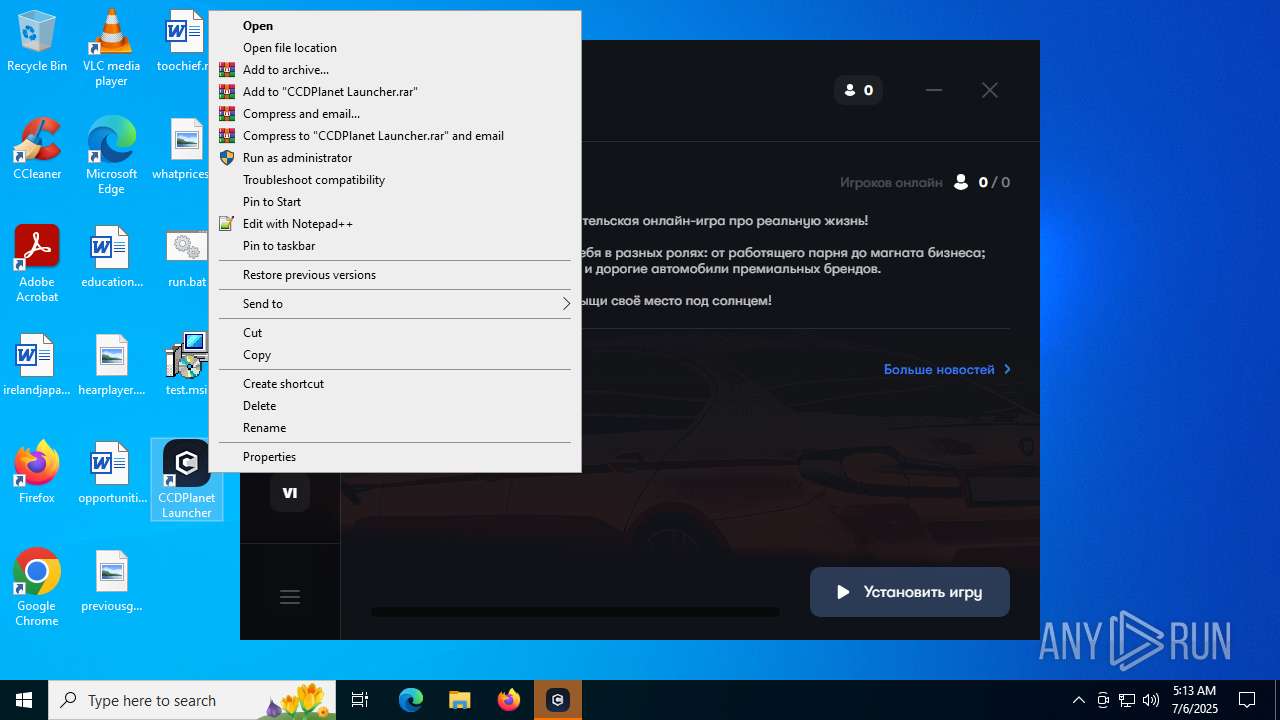Open Microsoft Edge from the taskbar
This screenshot has width=1280, height=720.
[x=411, y=700]
